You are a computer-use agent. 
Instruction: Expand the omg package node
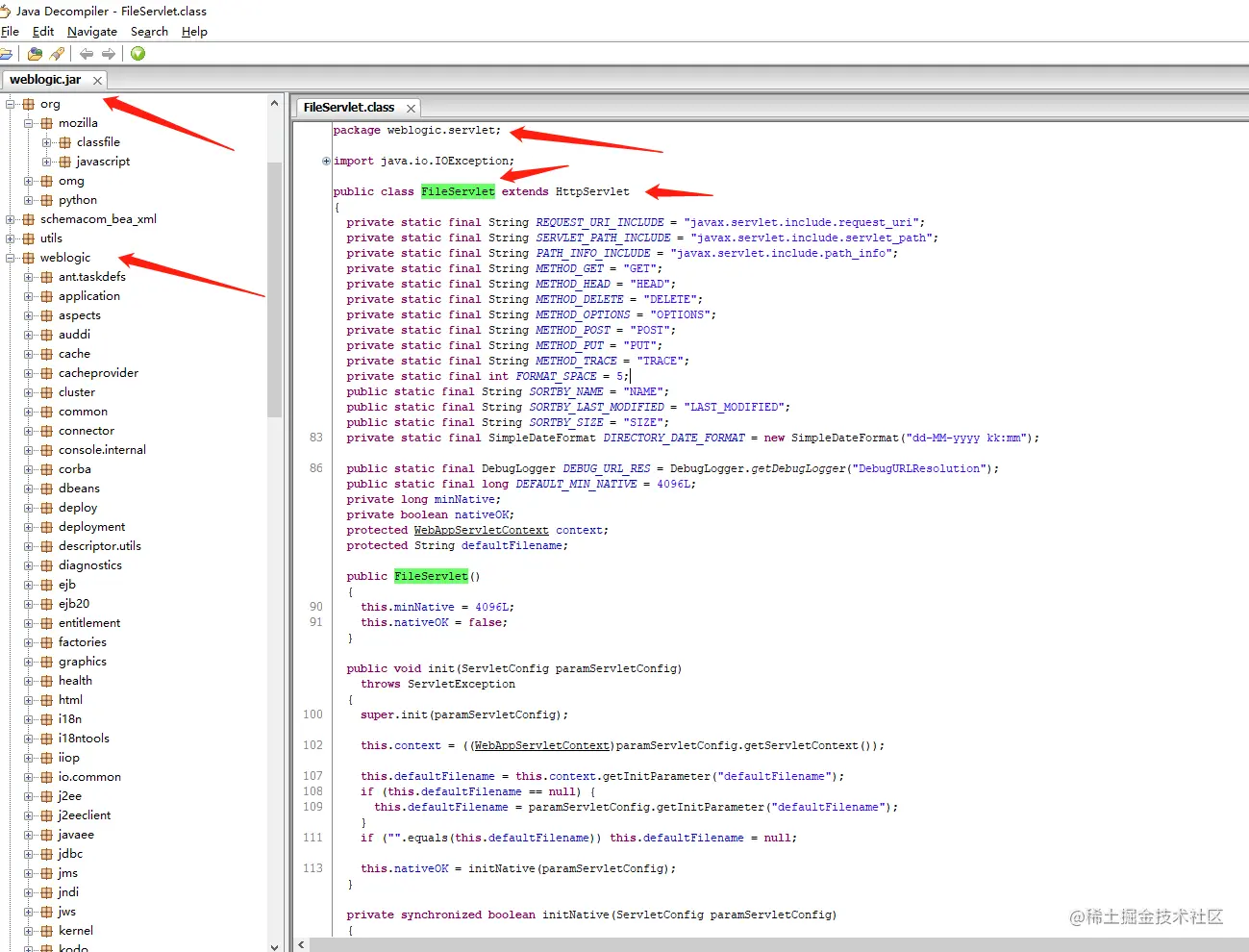(29, 180)
